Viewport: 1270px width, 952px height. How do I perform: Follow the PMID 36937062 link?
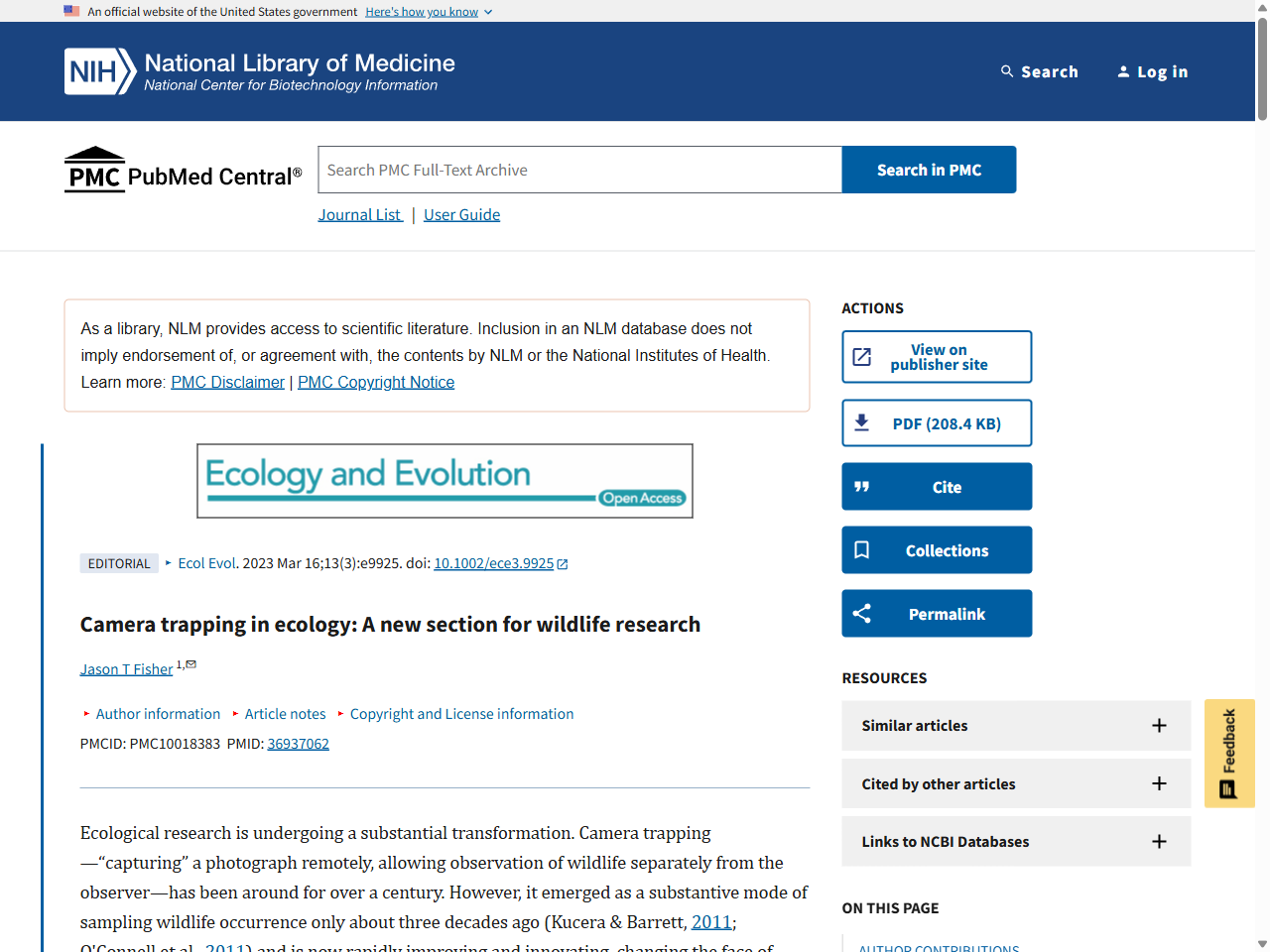pos(298,743)
